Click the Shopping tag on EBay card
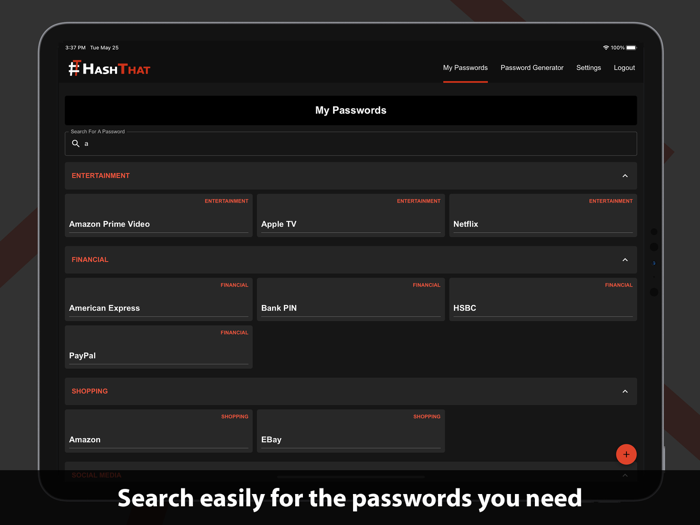The image size is (700, 525). tap(427, 417)
